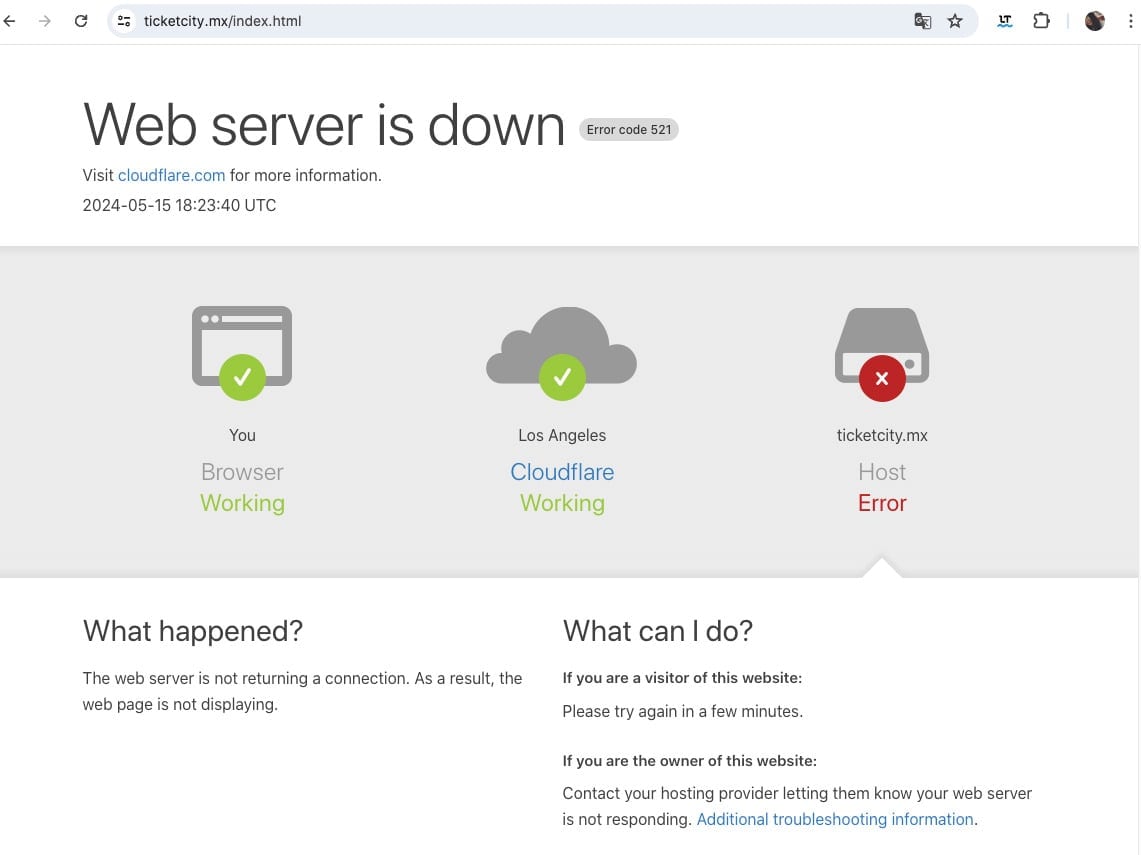
Task: Click the translate page icon
Action: click(x=922, y=21)
